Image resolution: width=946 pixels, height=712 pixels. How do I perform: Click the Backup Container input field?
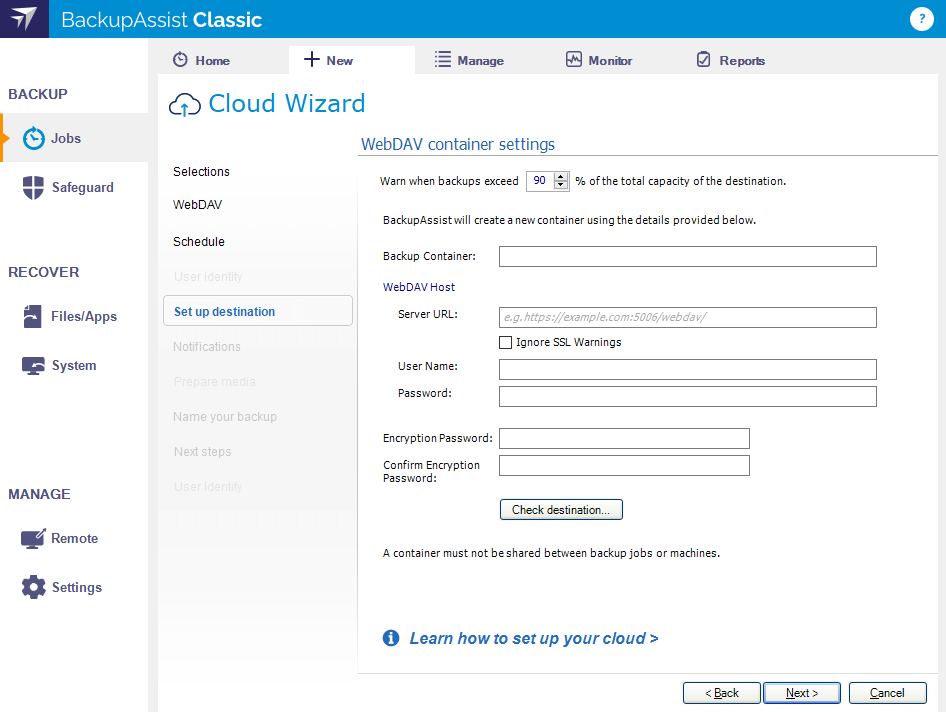coord(688,256)
